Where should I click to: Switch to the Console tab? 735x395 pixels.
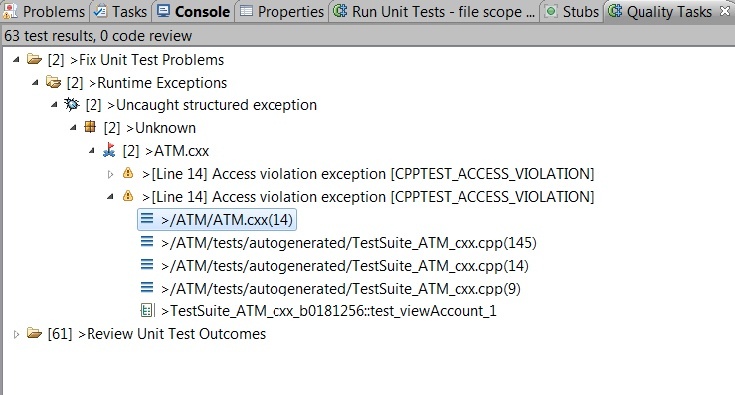point(194,11)
